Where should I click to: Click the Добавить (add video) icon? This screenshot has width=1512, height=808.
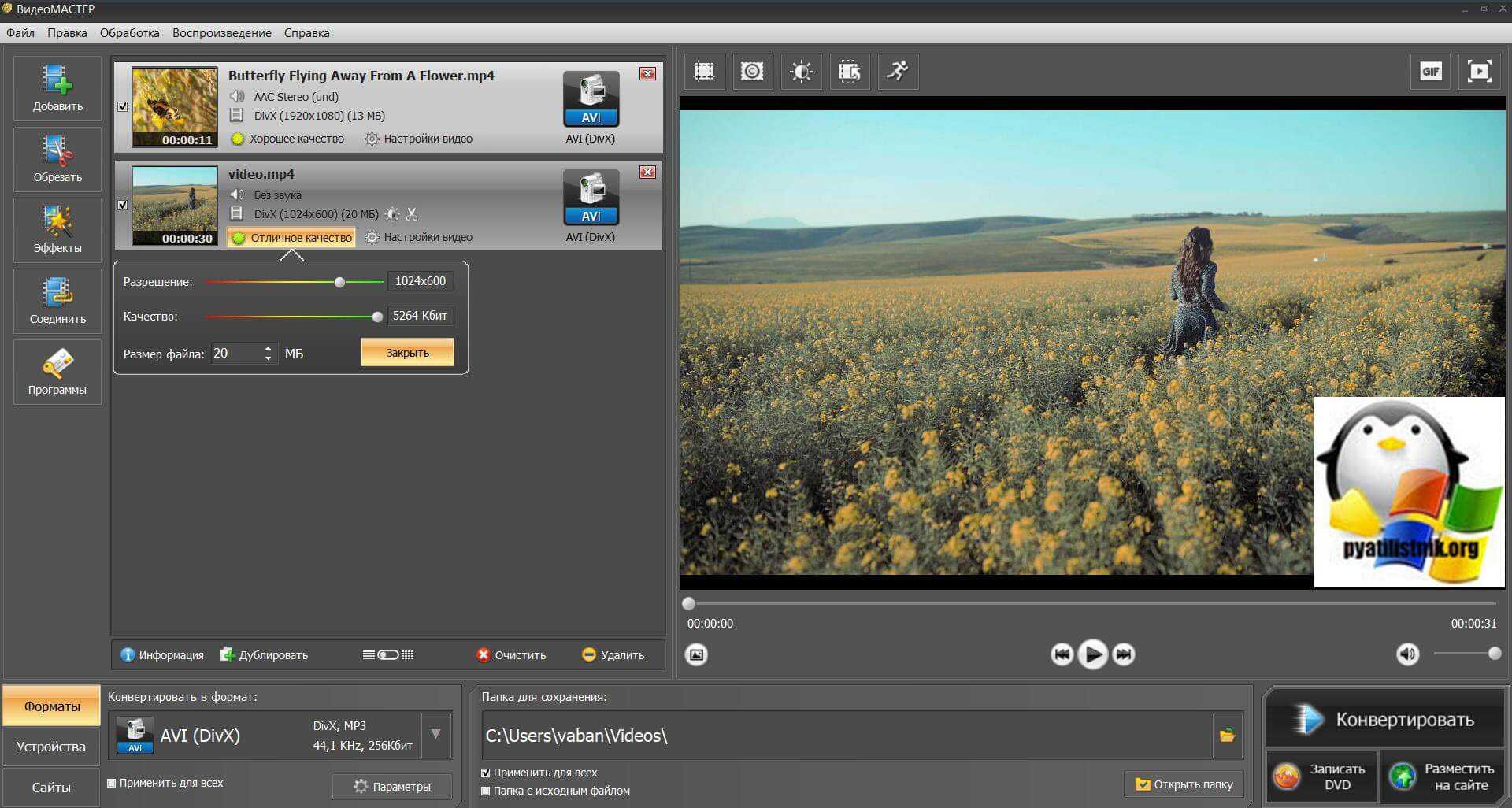[57, 87]
